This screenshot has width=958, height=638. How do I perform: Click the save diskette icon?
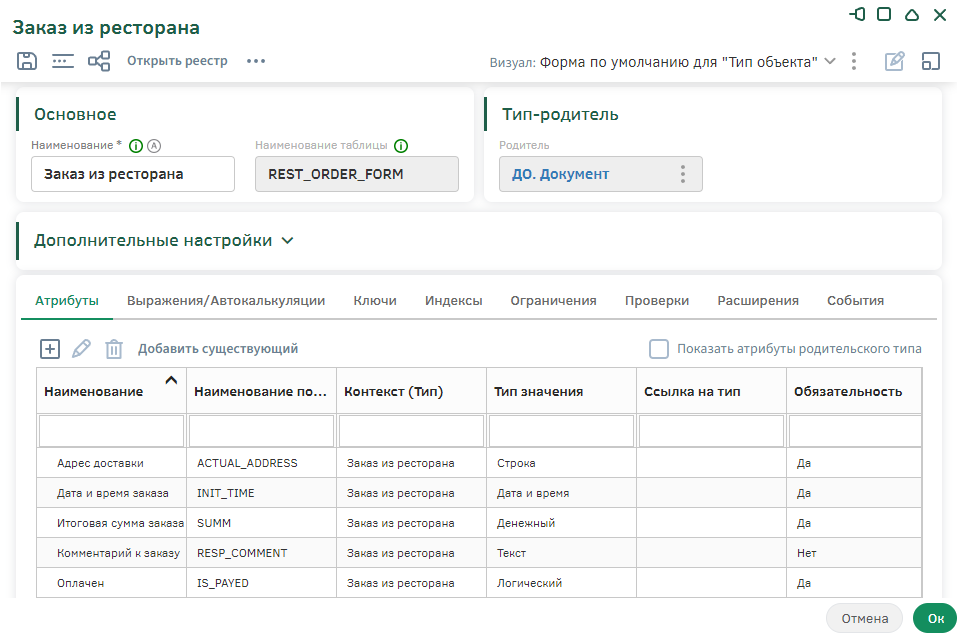(27, 61)
